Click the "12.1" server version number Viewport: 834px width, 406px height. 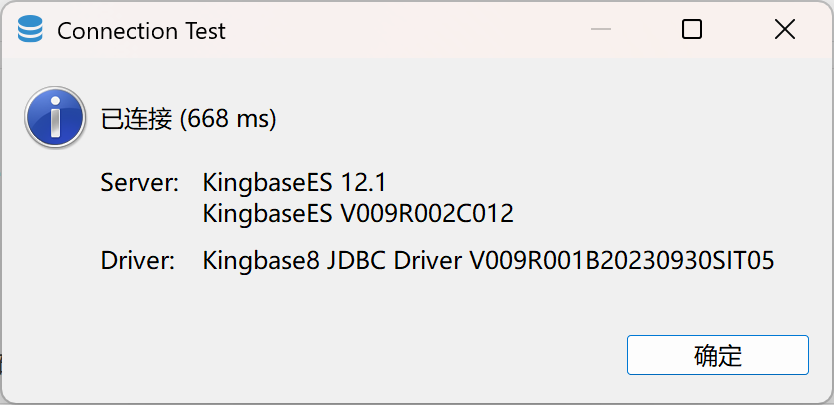point(364,183)
